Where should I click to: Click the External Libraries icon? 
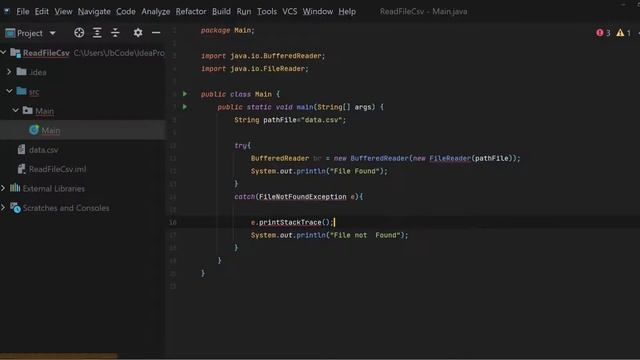coord(15,188)
